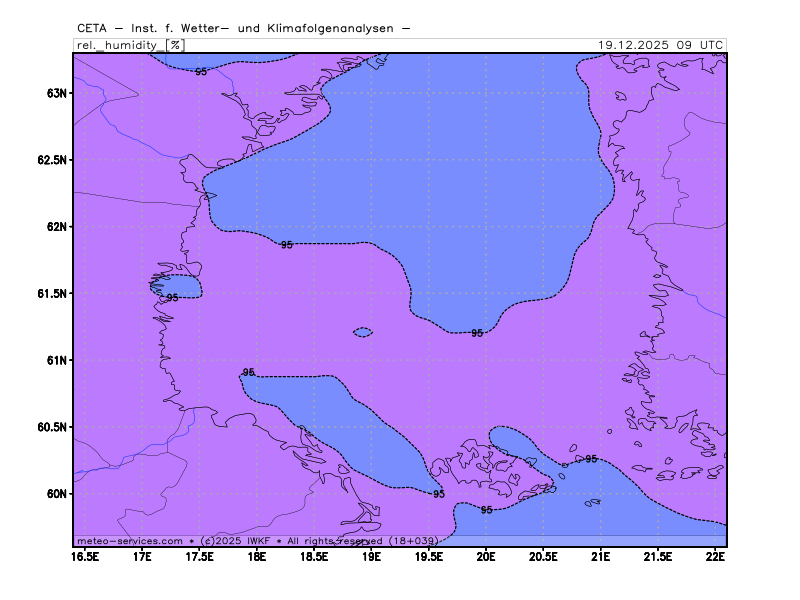Click the 22E longitude axis label
Viewport: 800px width, 600px height.
click(715, 556)
